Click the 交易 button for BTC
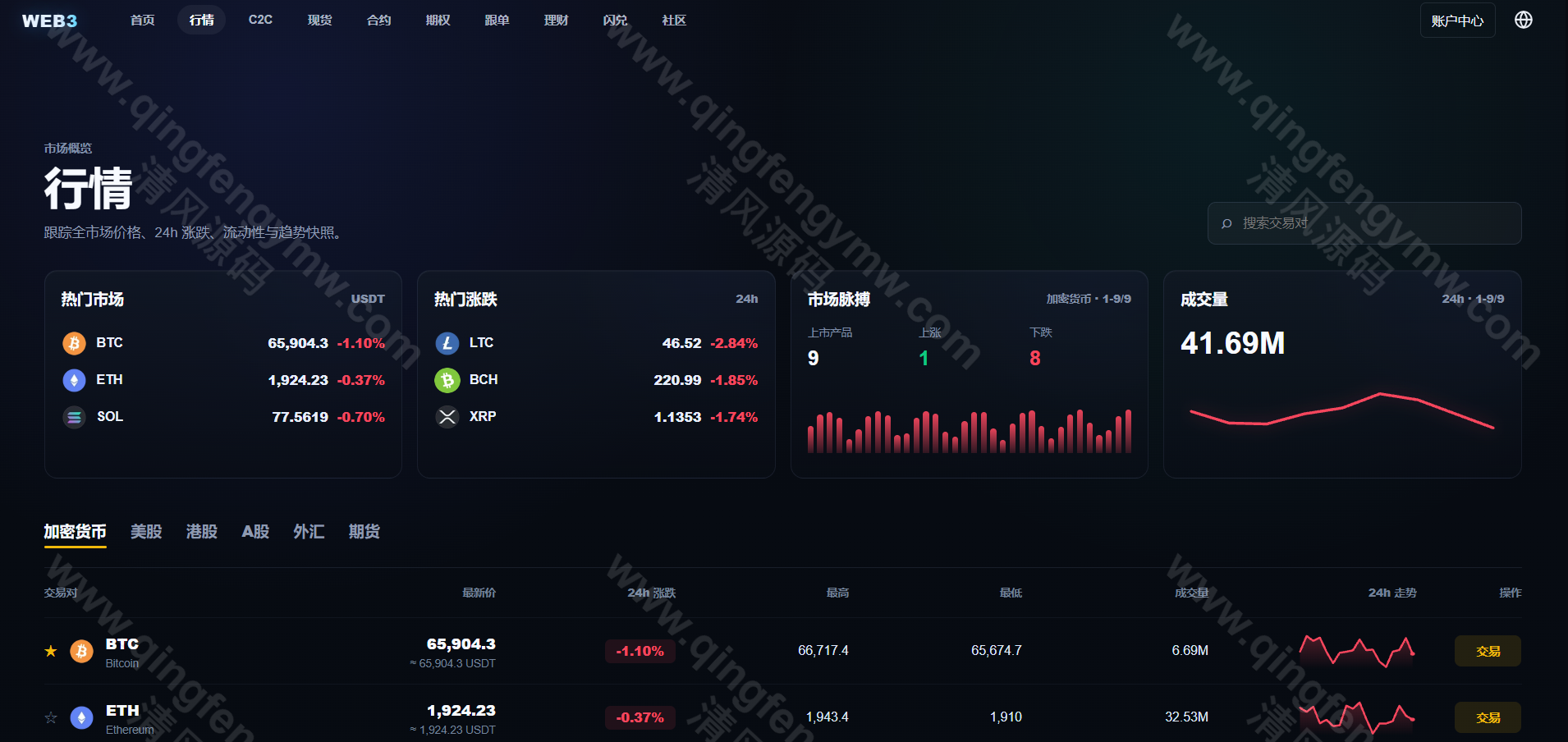 [1488, 651]
